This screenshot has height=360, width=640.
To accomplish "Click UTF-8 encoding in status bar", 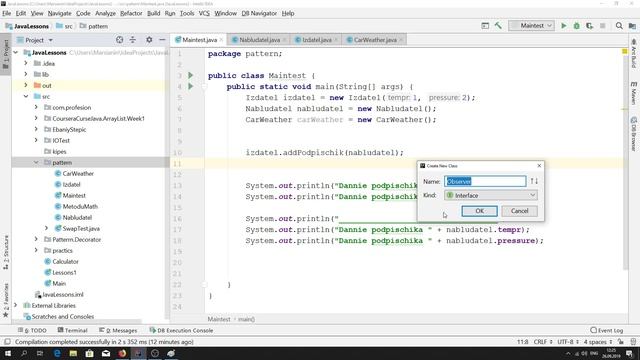I will (x=568, y=342).
